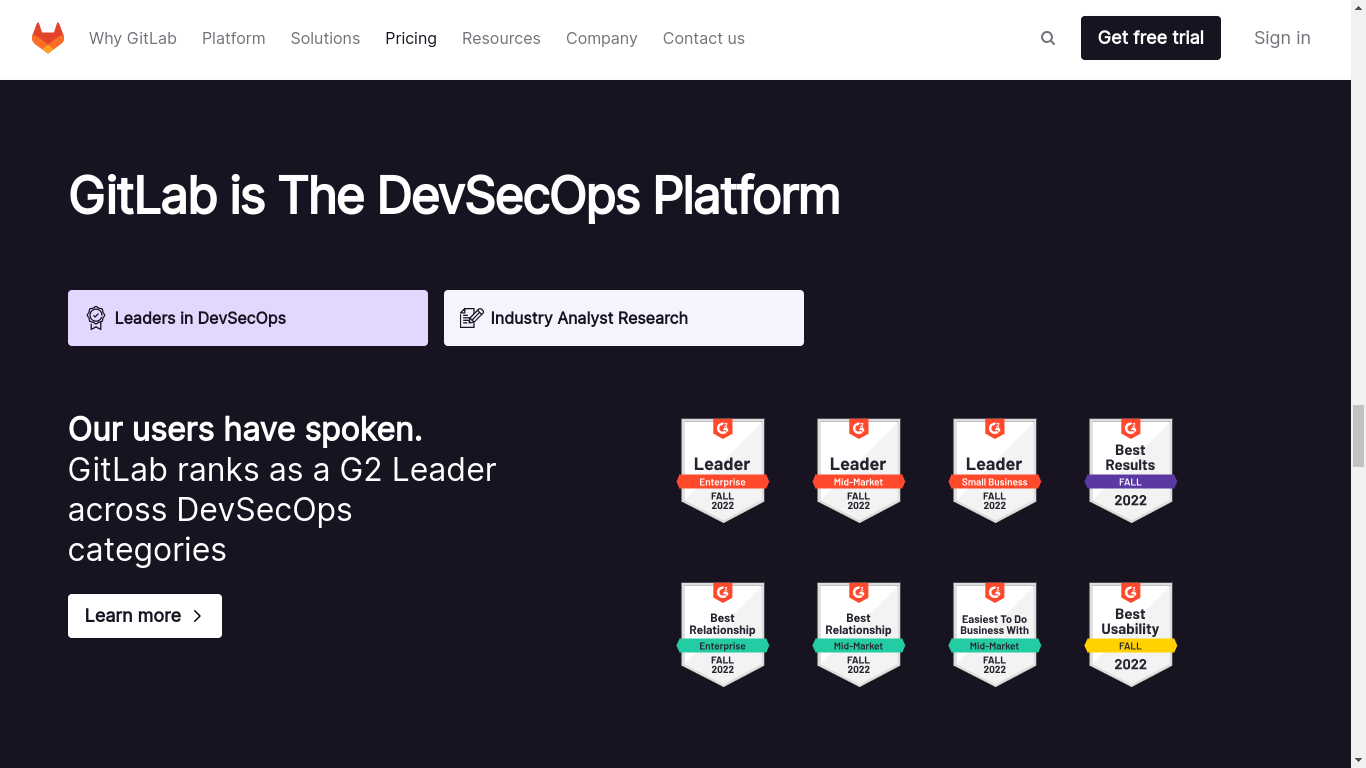Screen dimensions: 1366x768
Task: Open the Easiest To Do Business With badge
Action: [x=995, y=634]
